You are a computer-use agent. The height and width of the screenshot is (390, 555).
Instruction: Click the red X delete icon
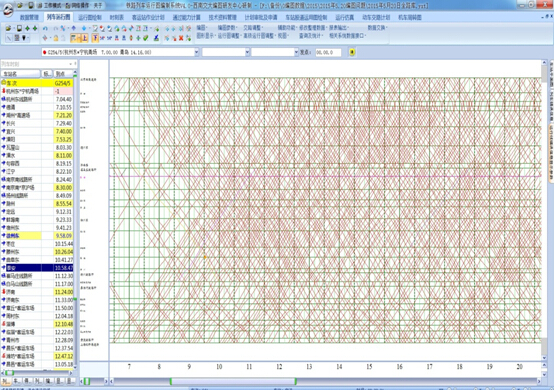181,38
